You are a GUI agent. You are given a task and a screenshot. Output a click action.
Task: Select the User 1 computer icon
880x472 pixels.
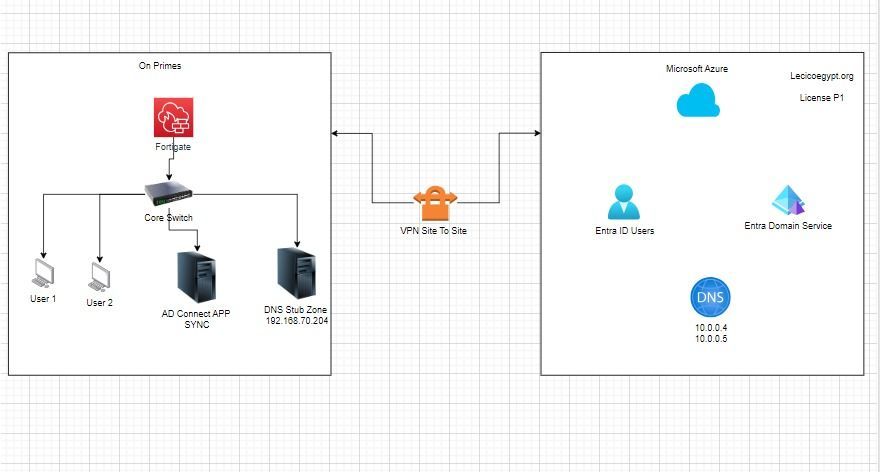(43, 274)
